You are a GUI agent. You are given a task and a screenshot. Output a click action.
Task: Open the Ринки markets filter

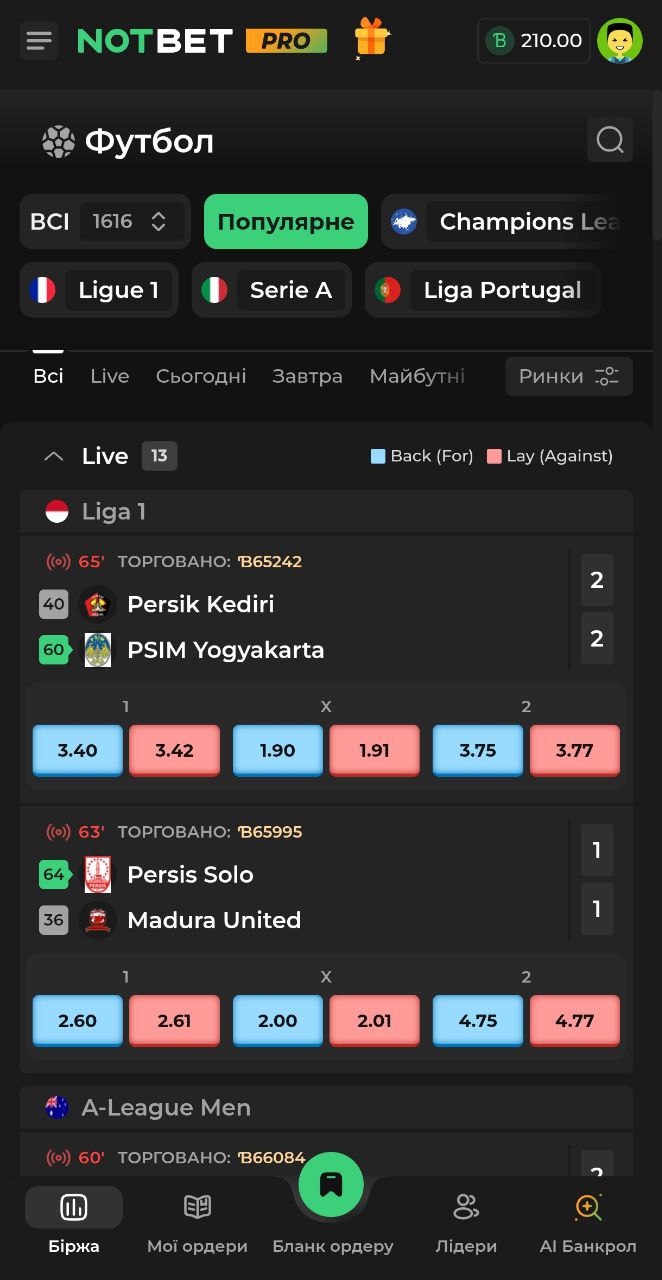coord(568,376)
